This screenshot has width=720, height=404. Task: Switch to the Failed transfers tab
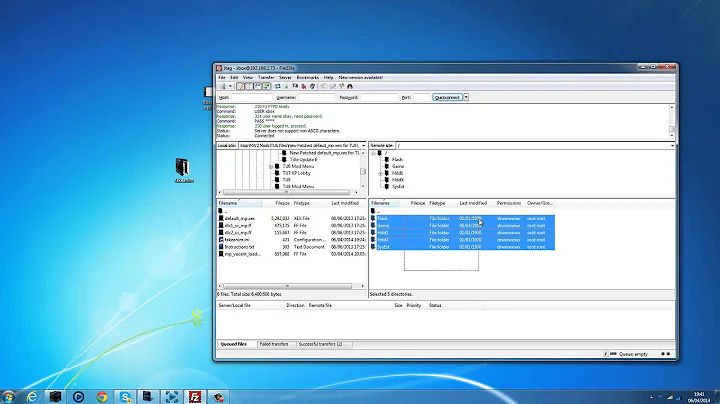274,344
